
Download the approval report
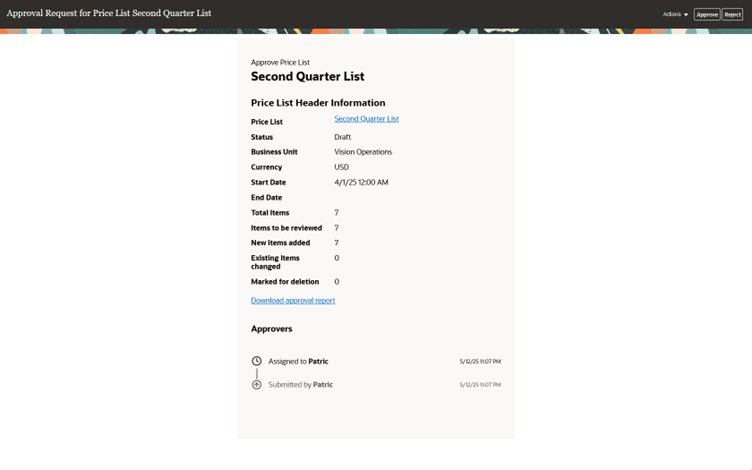[293, 300]
